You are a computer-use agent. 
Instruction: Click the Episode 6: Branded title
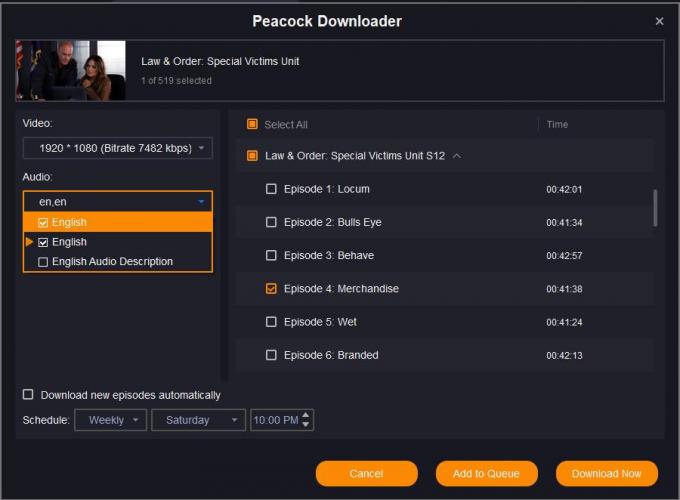(x=331, y=355)
